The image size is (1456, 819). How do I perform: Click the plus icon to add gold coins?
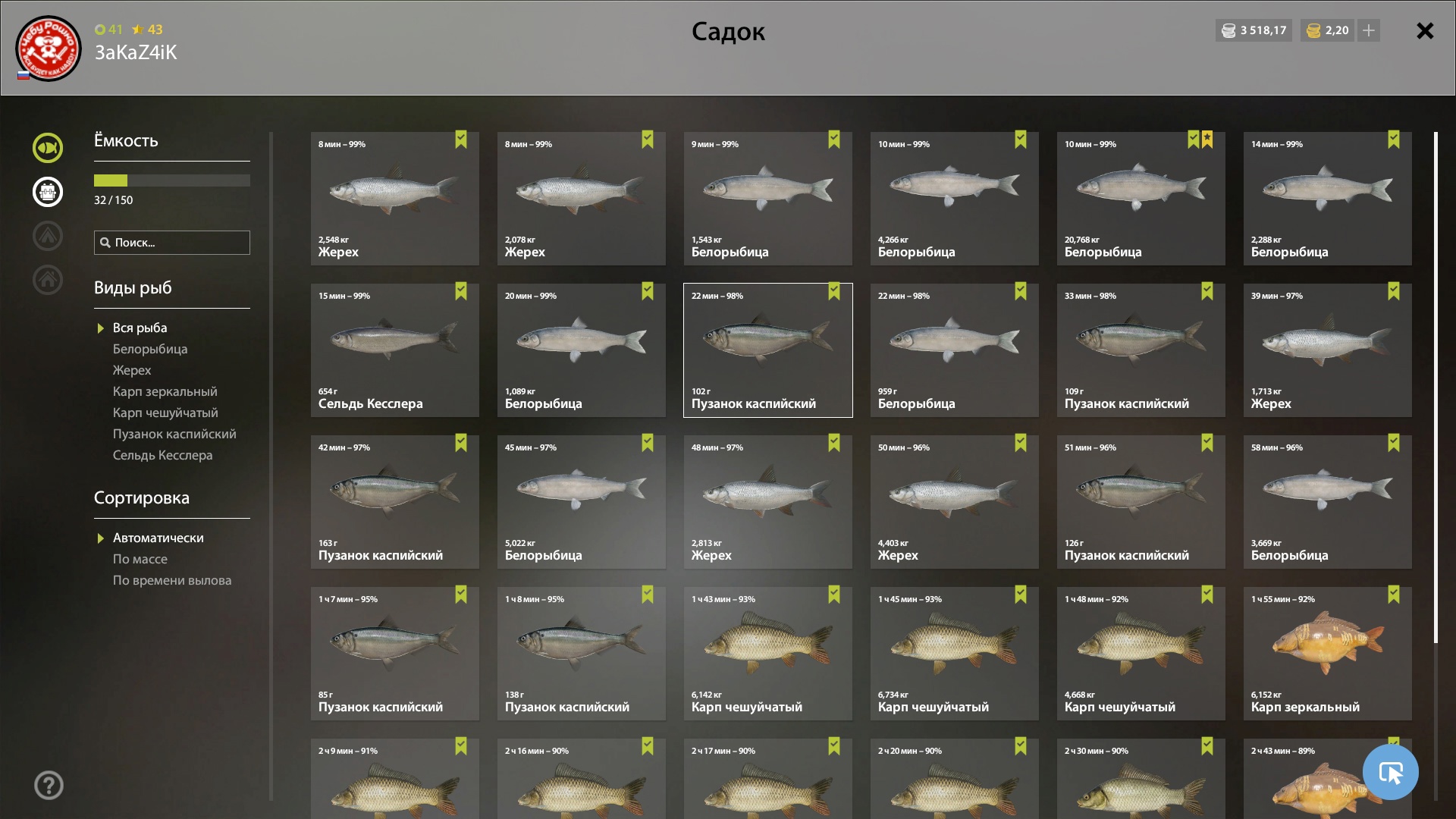(1369, 30)
